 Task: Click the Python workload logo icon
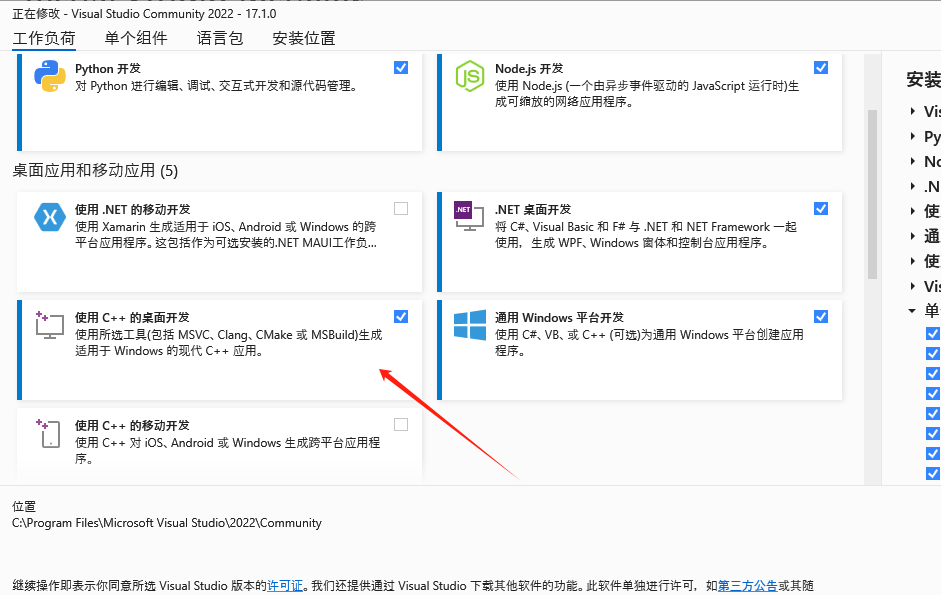50,76
